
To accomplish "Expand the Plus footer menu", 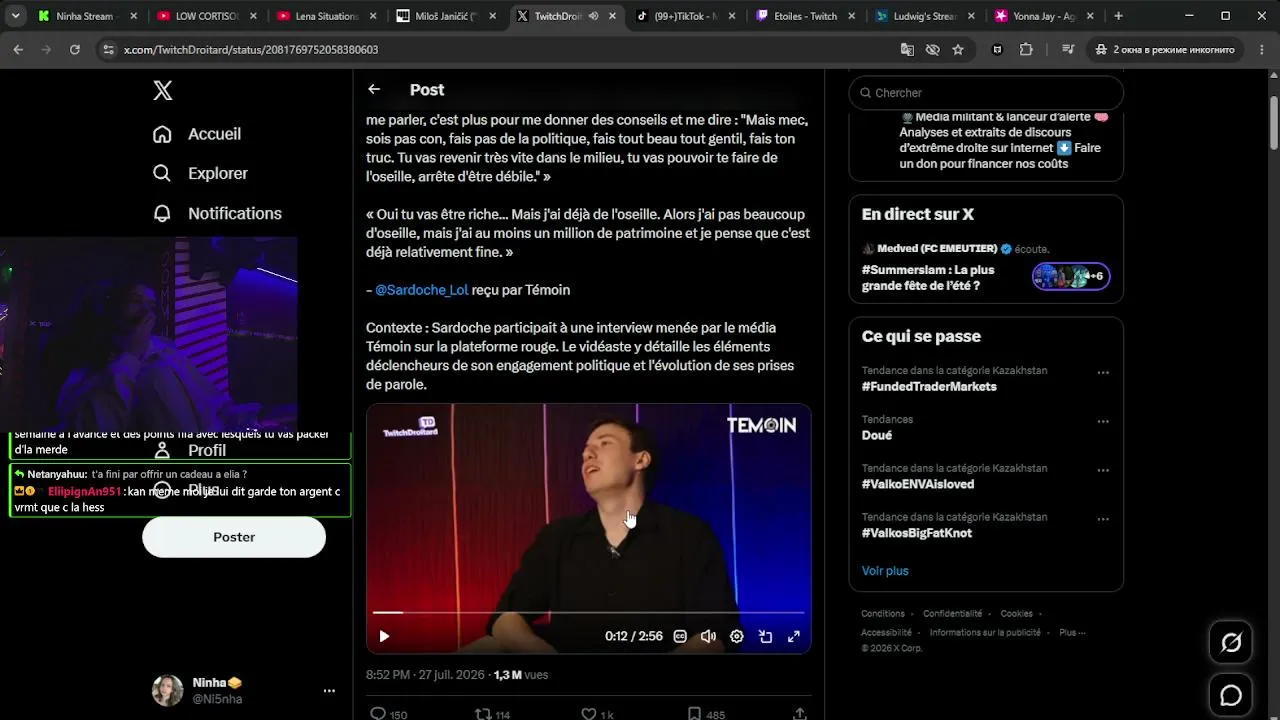I will [1072, 632].
